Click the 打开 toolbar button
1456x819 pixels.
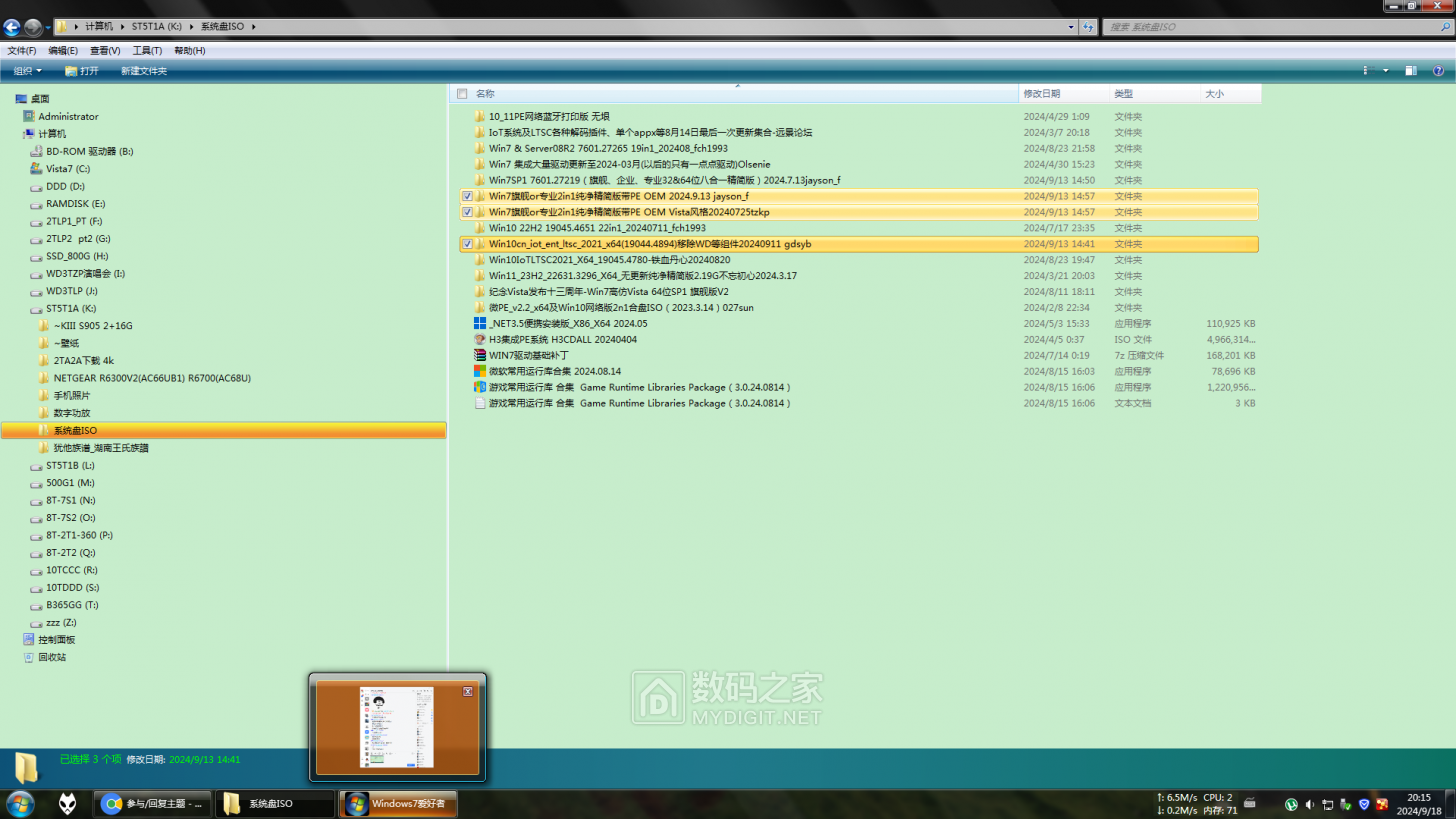(82, 71)
